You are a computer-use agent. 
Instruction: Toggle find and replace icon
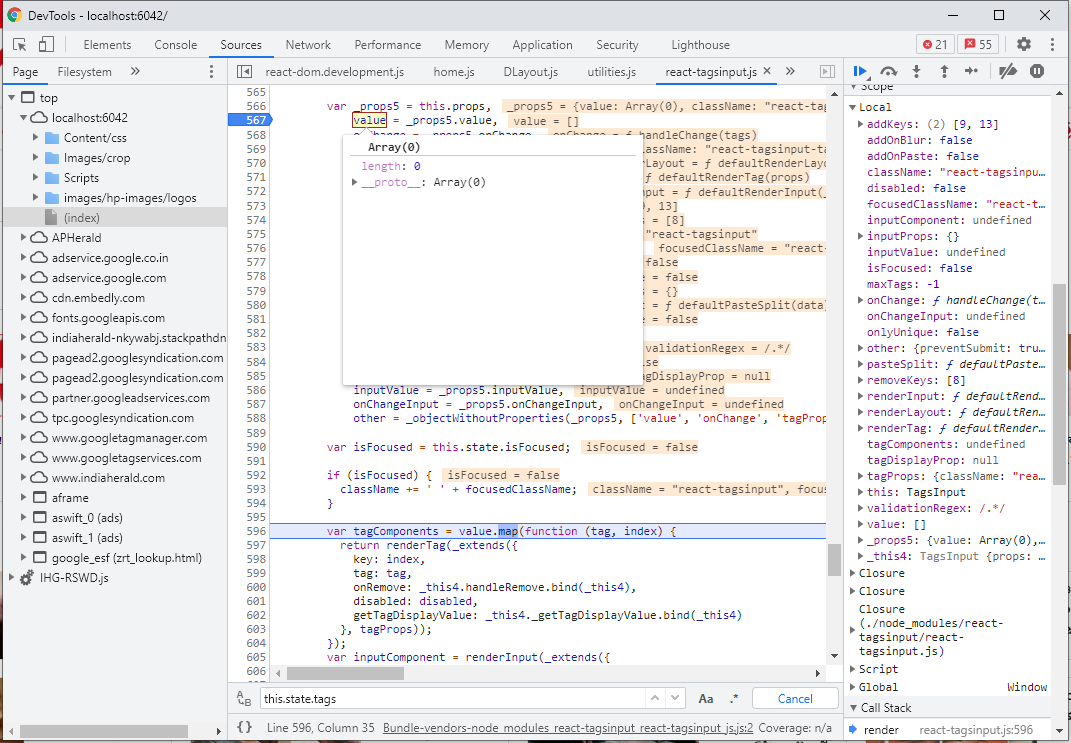click(244, 699)
